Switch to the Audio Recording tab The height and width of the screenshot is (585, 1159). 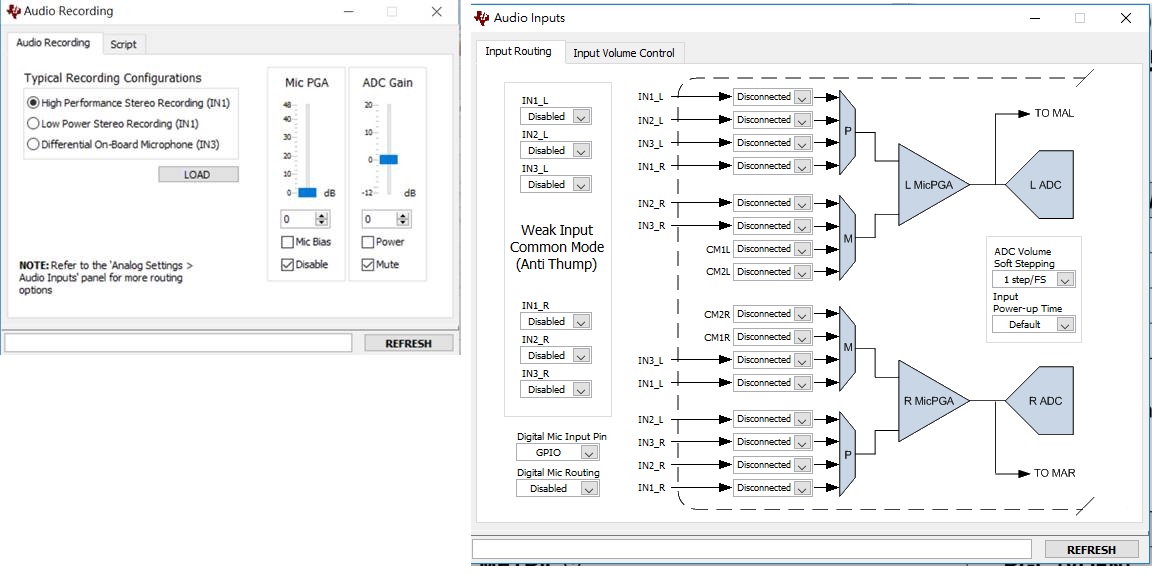click(53, 43)
